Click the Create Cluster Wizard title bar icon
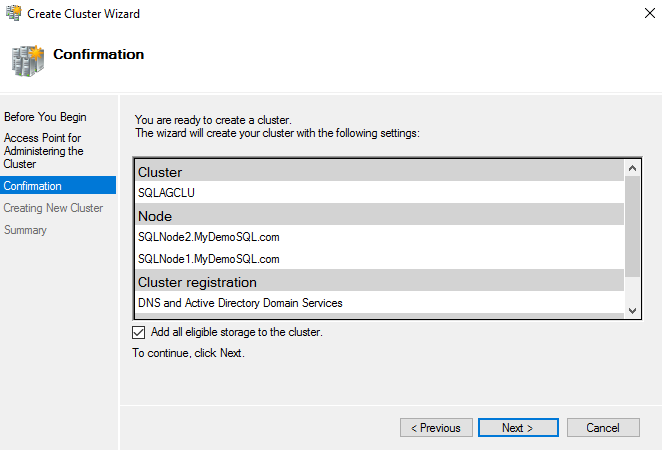 (14, 14)
